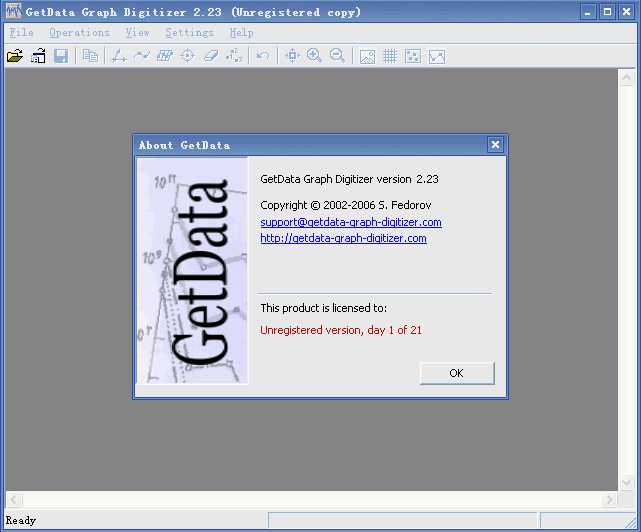Image resolution: width=641 pixels, height=532 pixels.
Task: Select the Pan/move image tool
Action: pos(292,56)
